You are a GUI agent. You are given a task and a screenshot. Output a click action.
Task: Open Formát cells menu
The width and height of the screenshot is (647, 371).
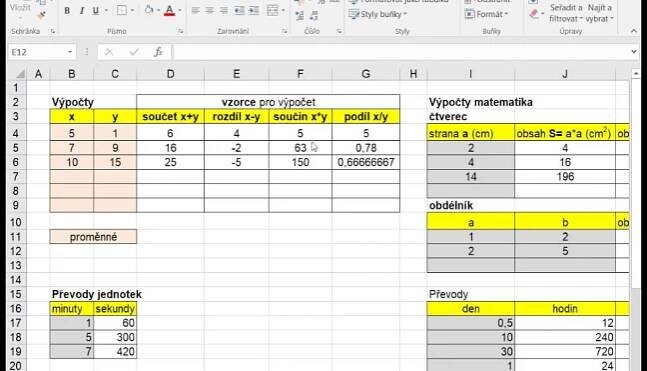click(486, 14)
